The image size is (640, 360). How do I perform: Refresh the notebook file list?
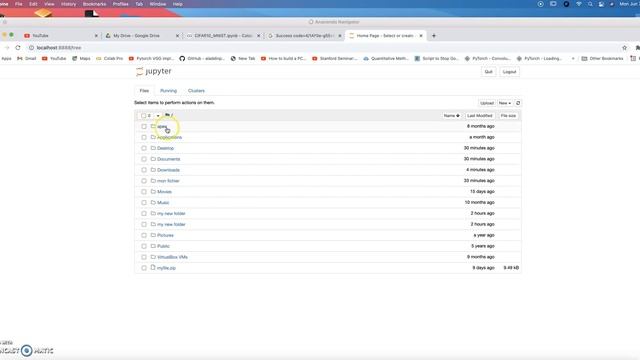tap(518, 103)
